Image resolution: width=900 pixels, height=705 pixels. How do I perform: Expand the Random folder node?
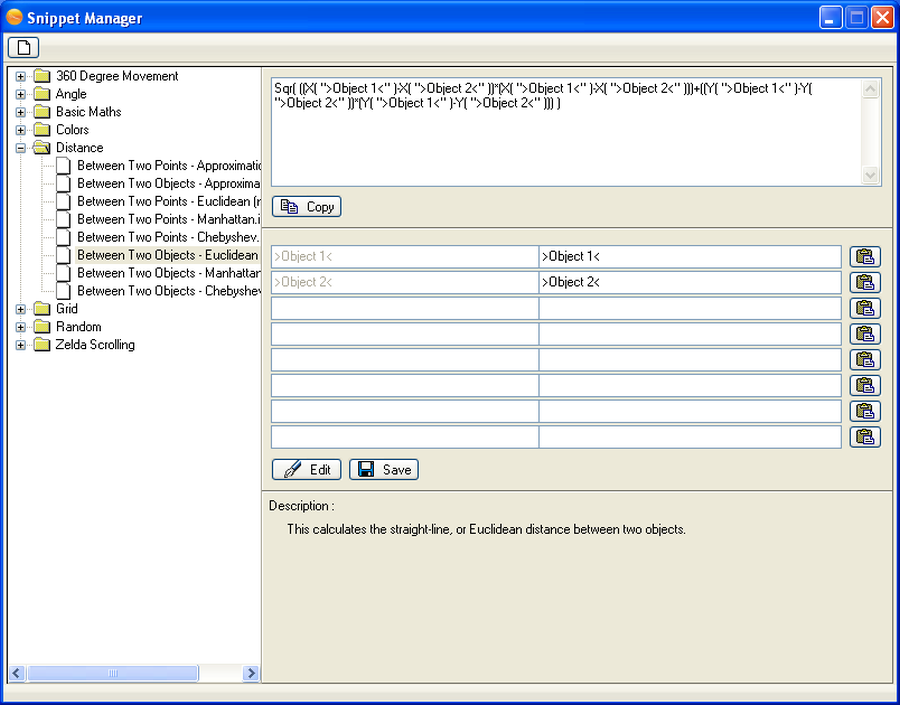(21, 327)
